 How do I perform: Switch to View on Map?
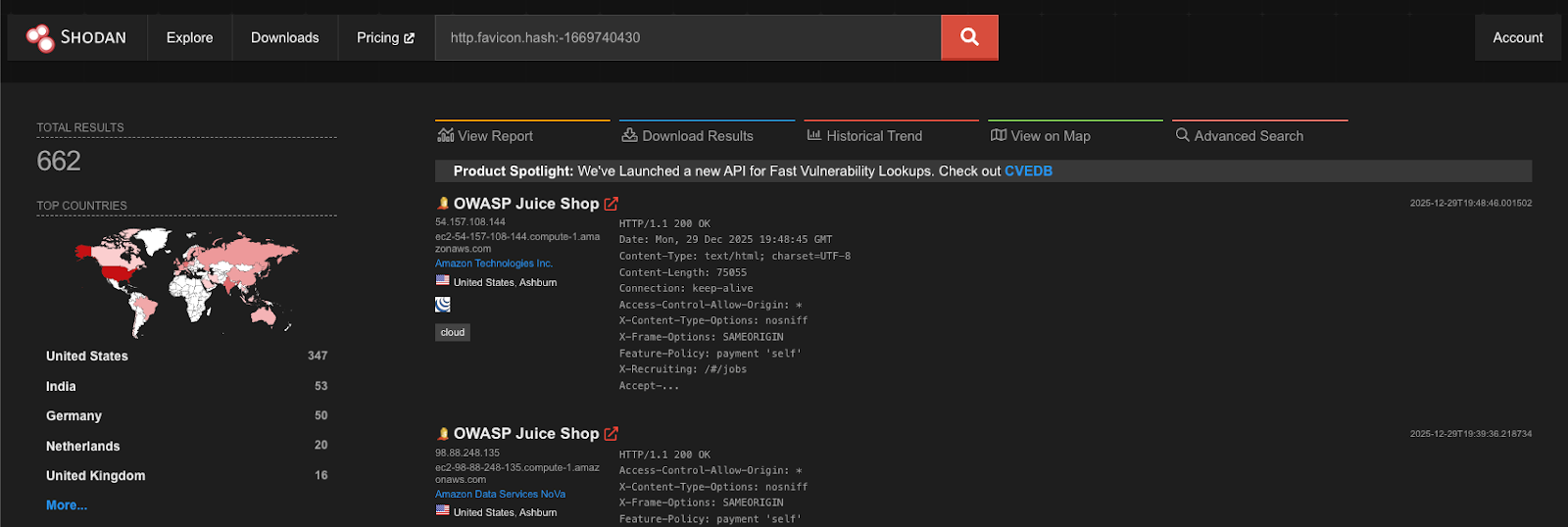(x=1041, y=136)
